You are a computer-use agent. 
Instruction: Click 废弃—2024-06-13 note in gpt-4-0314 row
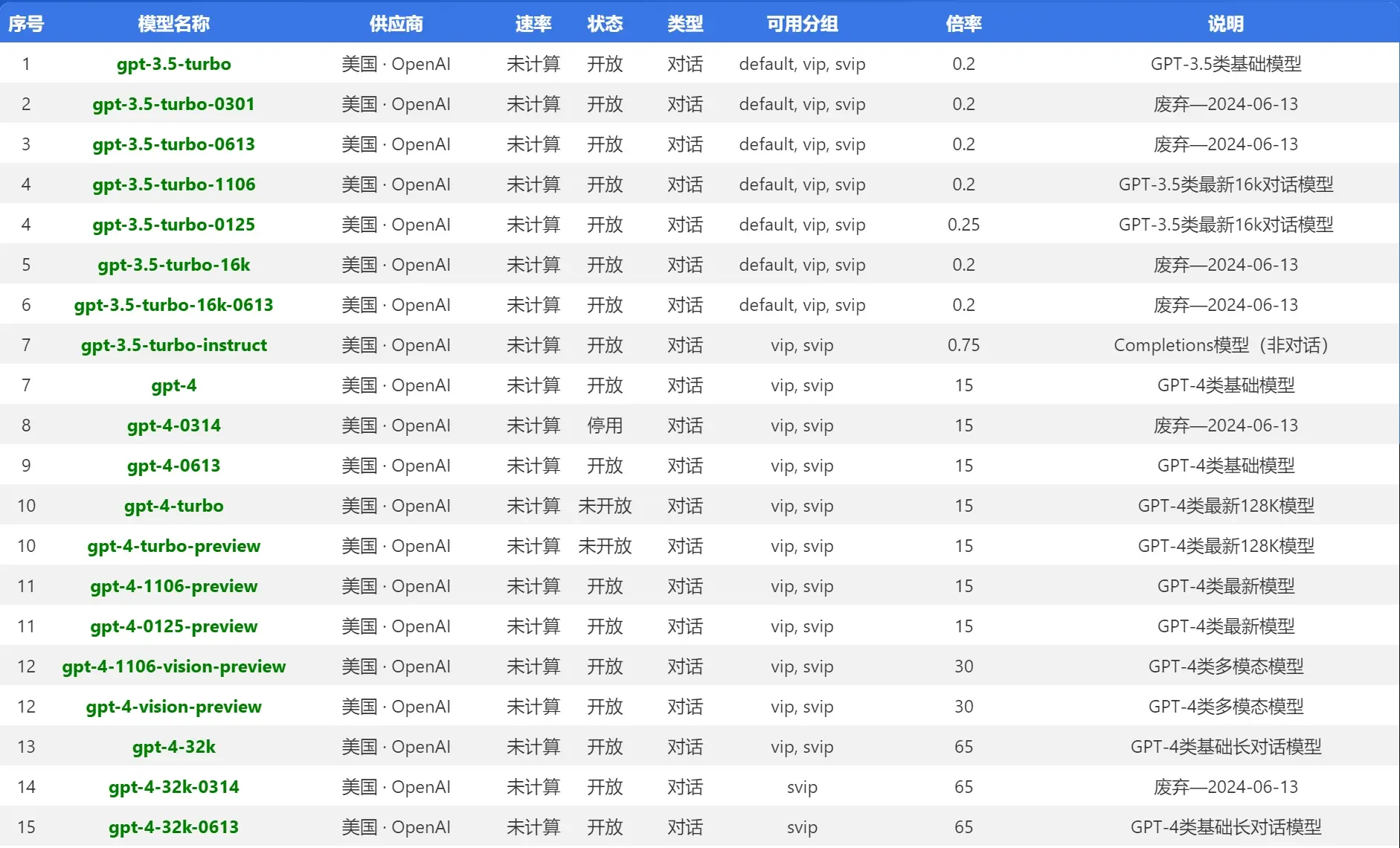[1225, 425]
